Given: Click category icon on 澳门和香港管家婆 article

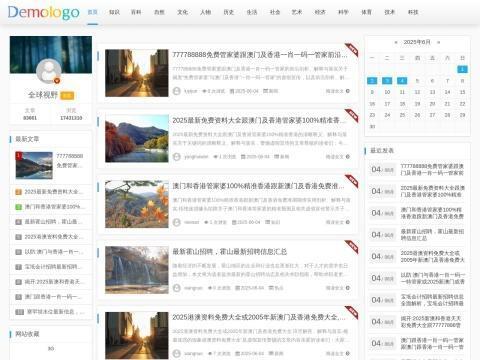Looking at the screenshot, I should click(268, 222).
